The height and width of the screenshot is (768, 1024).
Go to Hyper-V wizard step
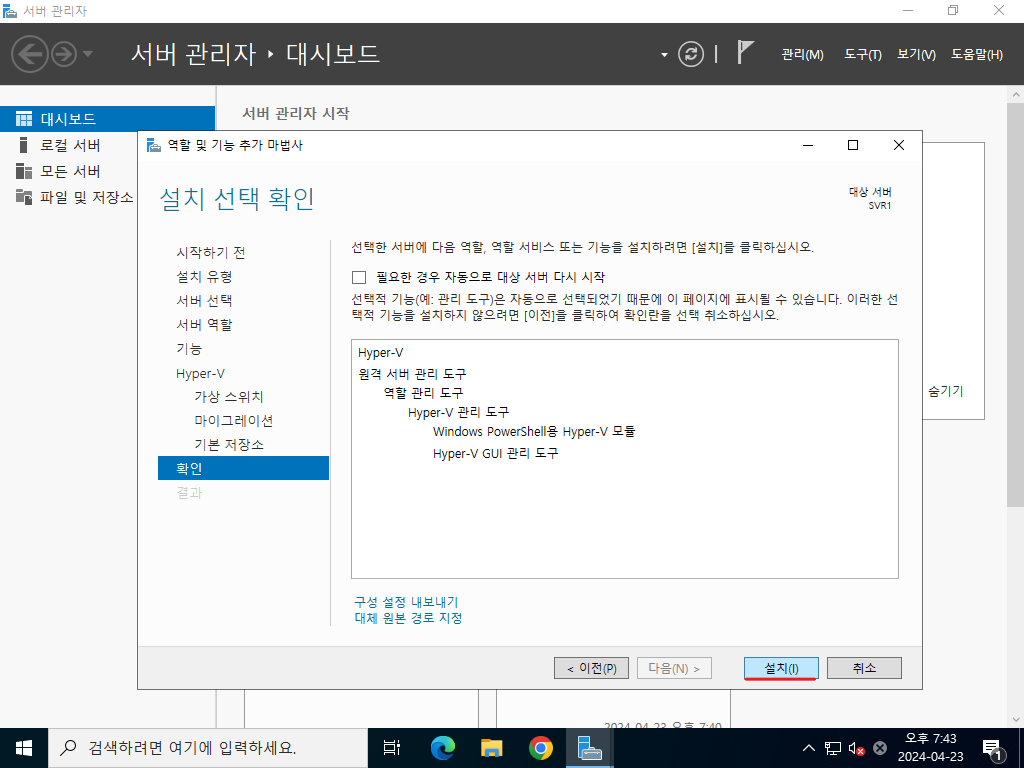[x=200, y=374]
